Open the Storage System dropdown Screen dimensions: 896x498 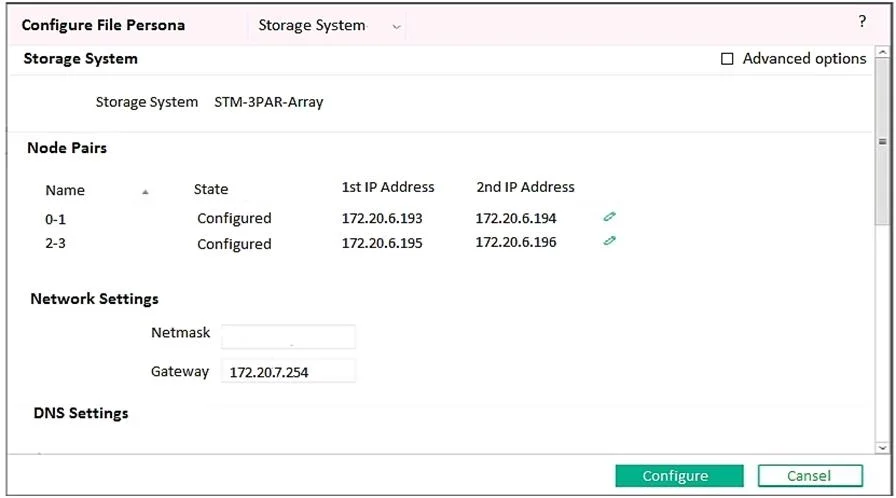[x=327, y=26]
